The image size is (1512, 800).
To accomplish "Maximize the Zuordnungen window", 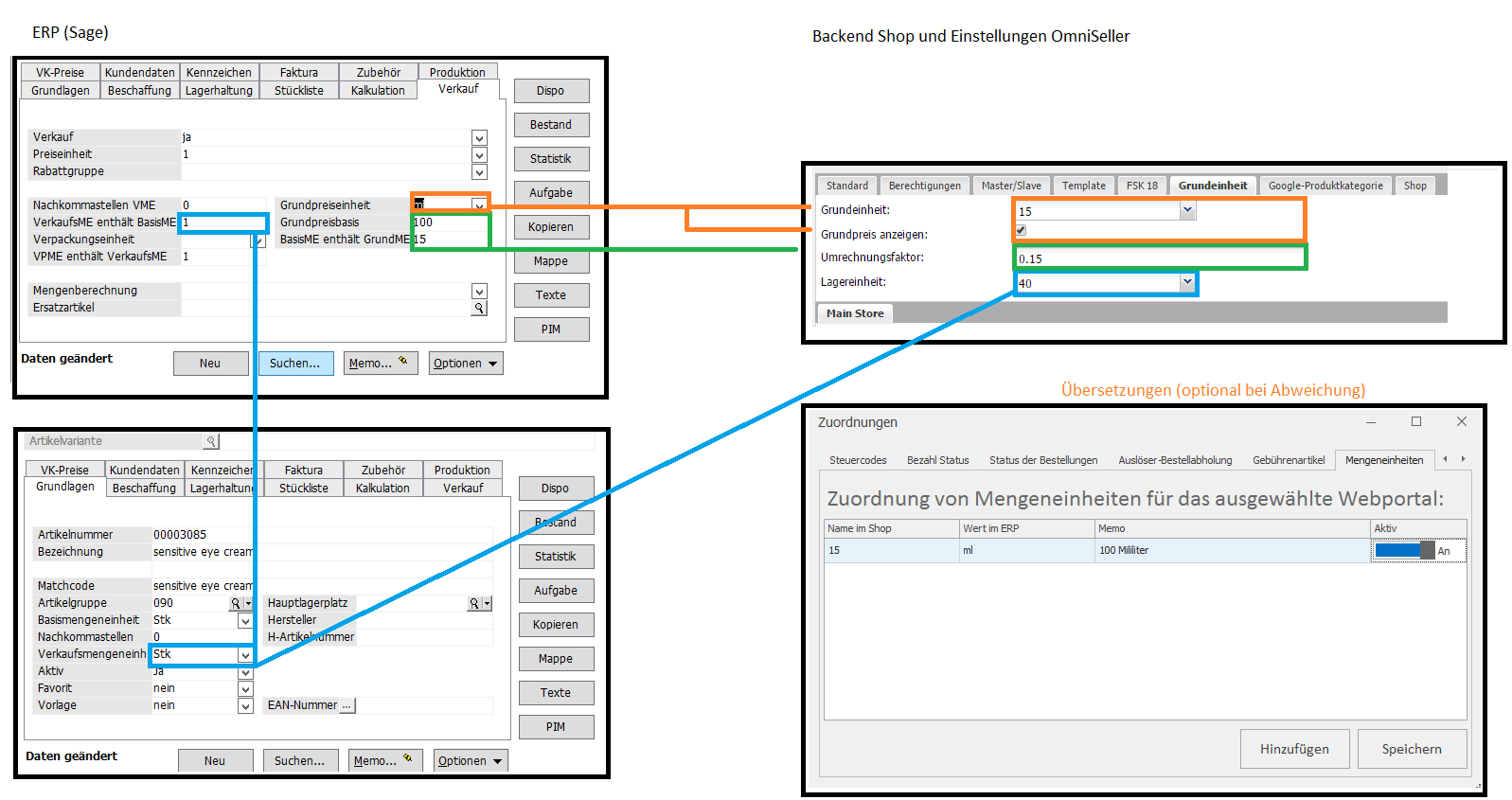I will click(1416, 421).
